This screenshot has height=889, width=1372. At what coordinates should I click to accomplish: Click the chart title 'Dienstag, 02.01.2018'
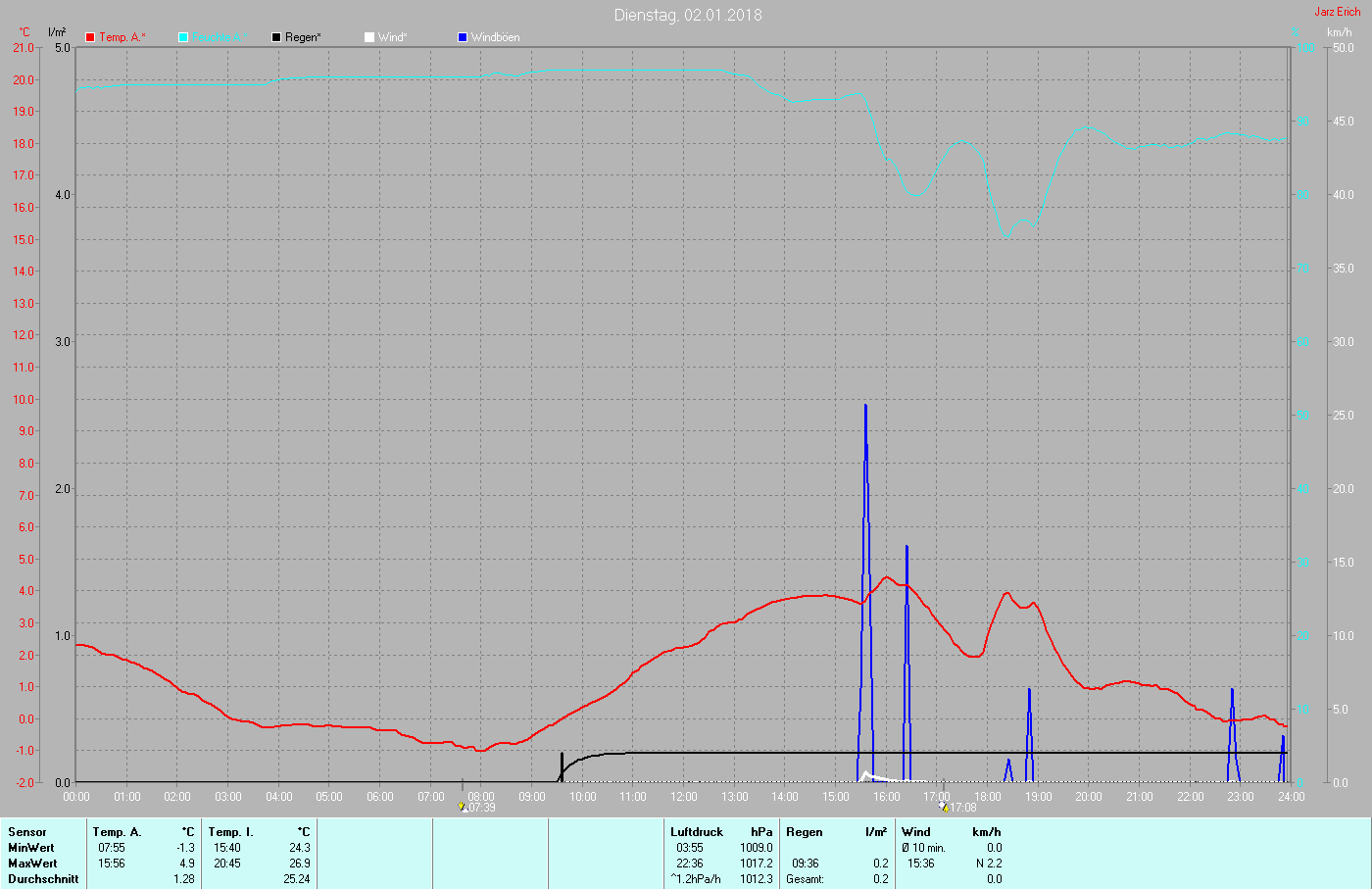tap(688, 15)
